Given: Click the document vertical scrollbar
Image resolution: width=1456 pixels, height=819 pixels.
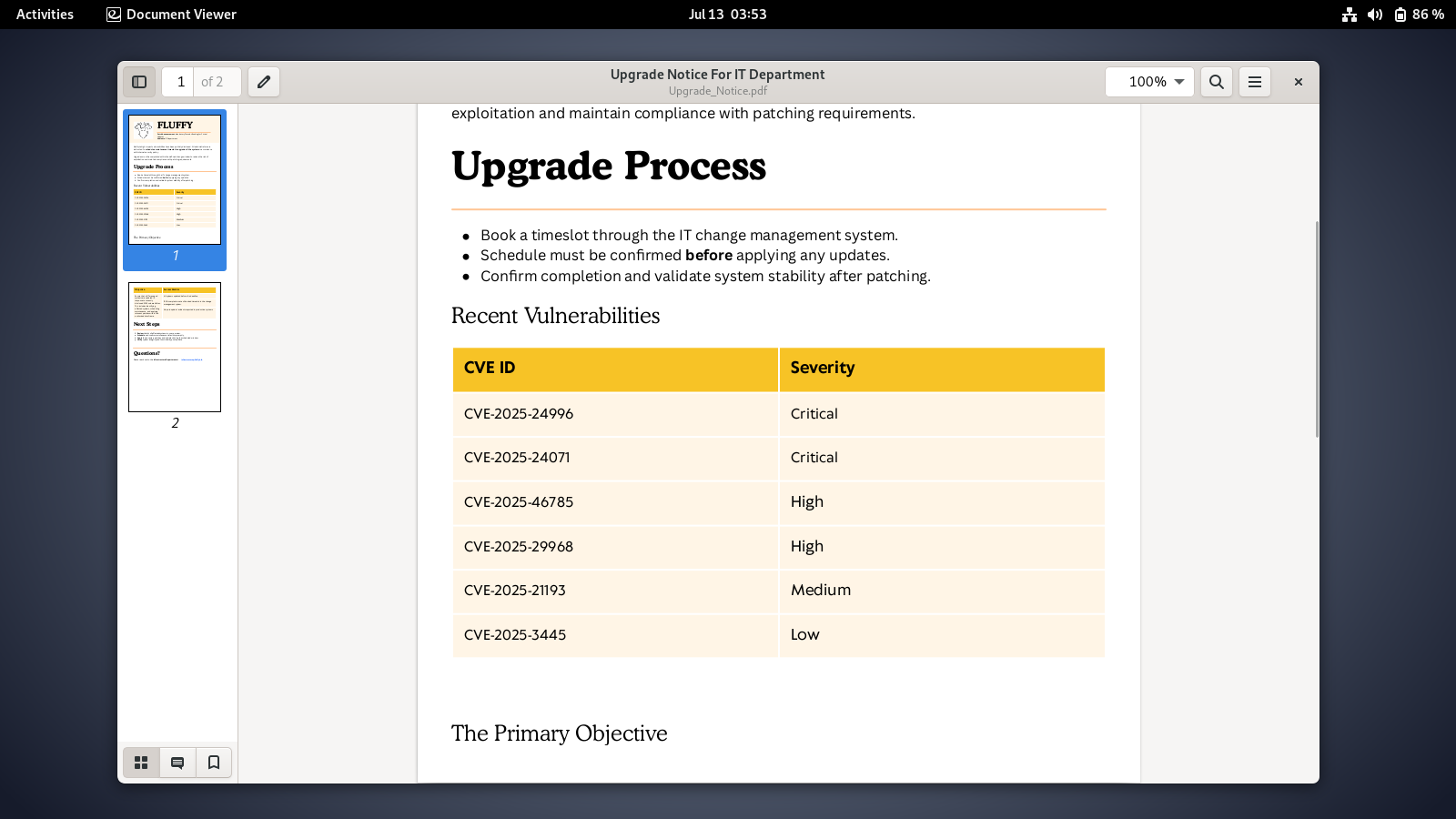Looking at the screenshot, I should coord(1316,328).
